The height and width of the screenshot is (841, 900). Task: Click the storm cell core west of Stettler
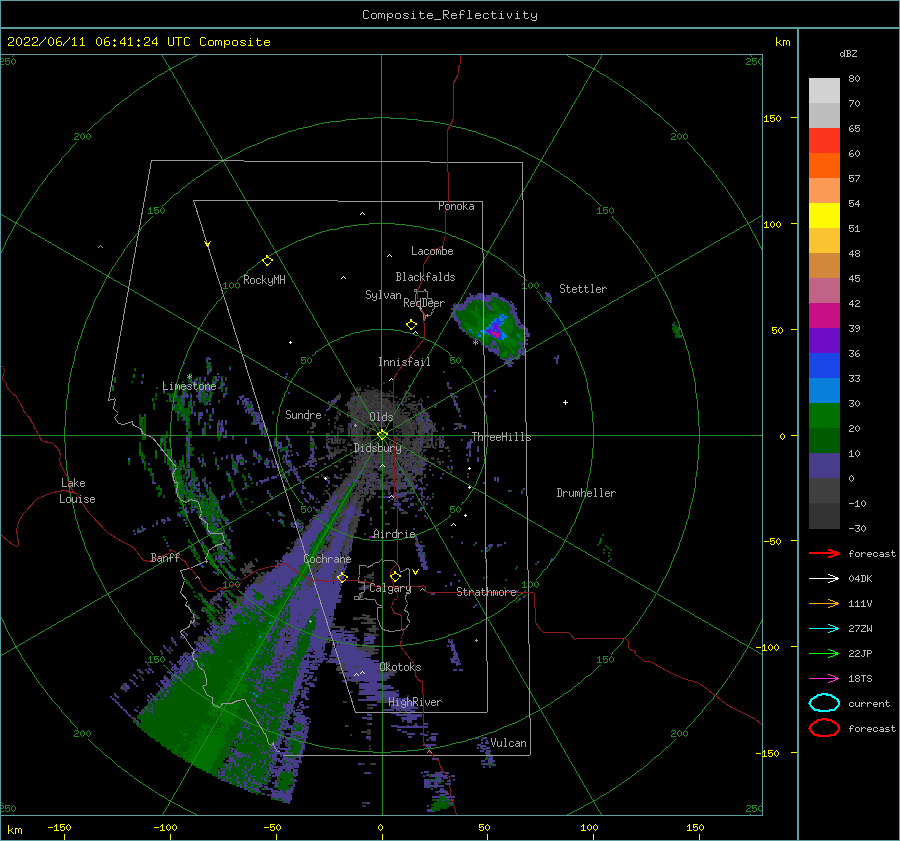(x=494, y=330)
